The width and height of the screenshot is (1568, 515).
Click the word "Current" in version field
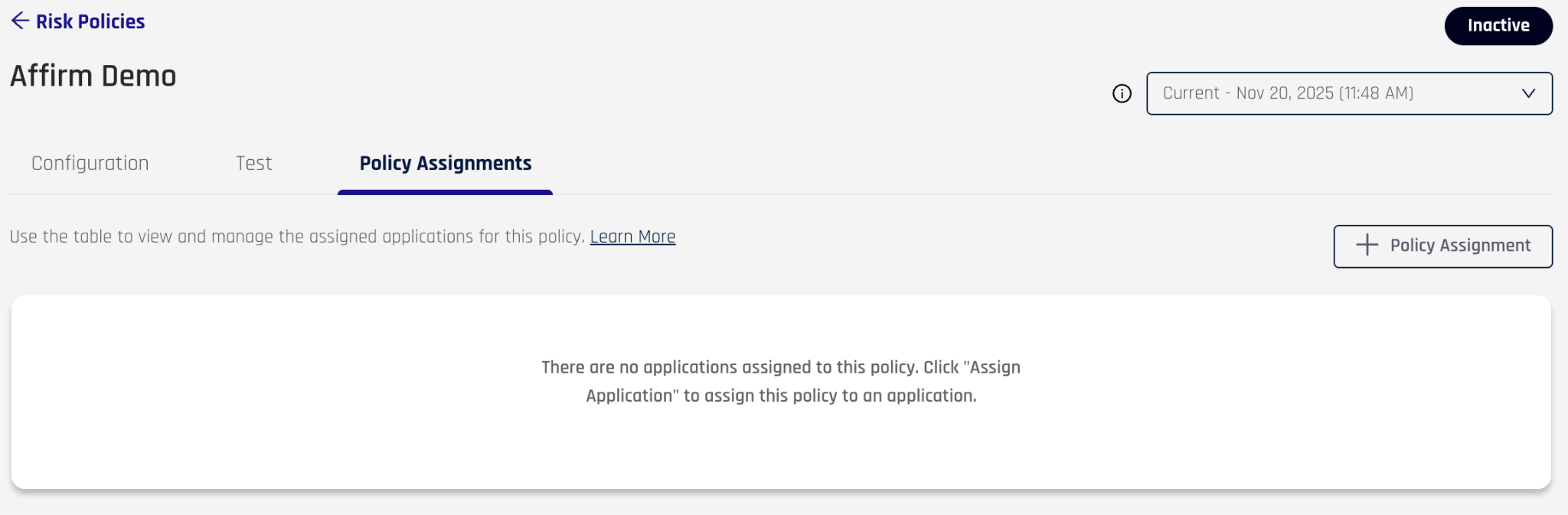1191,93
